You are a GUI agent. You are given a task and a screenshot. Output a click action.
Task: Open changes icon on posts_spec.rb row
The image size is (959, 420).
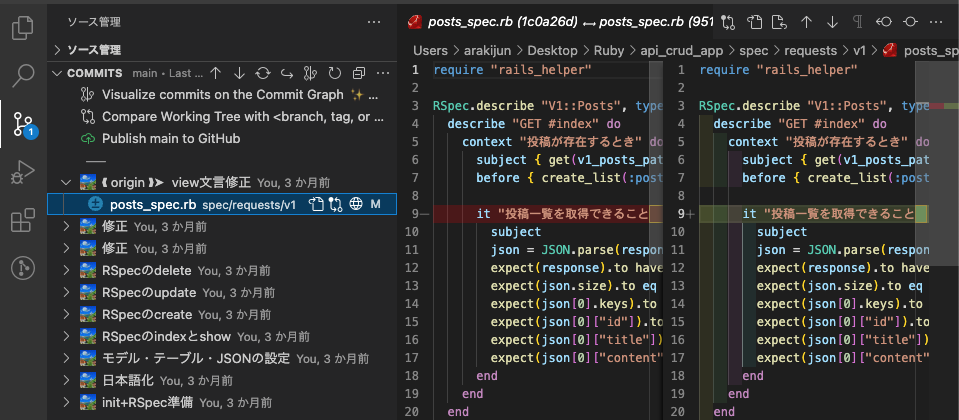point(335,204)
